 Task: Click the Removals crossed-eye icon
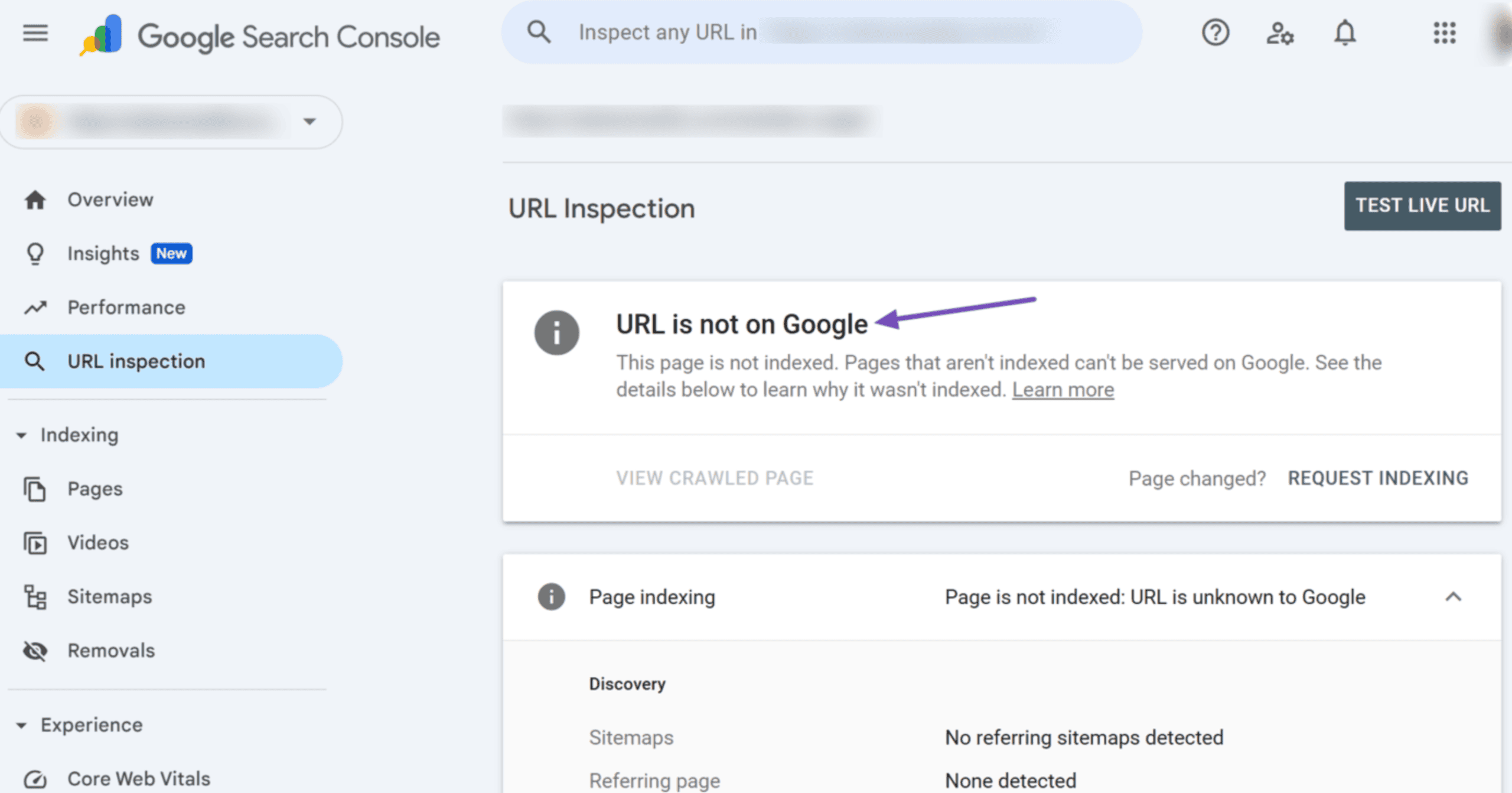click(x=35, y=651)
